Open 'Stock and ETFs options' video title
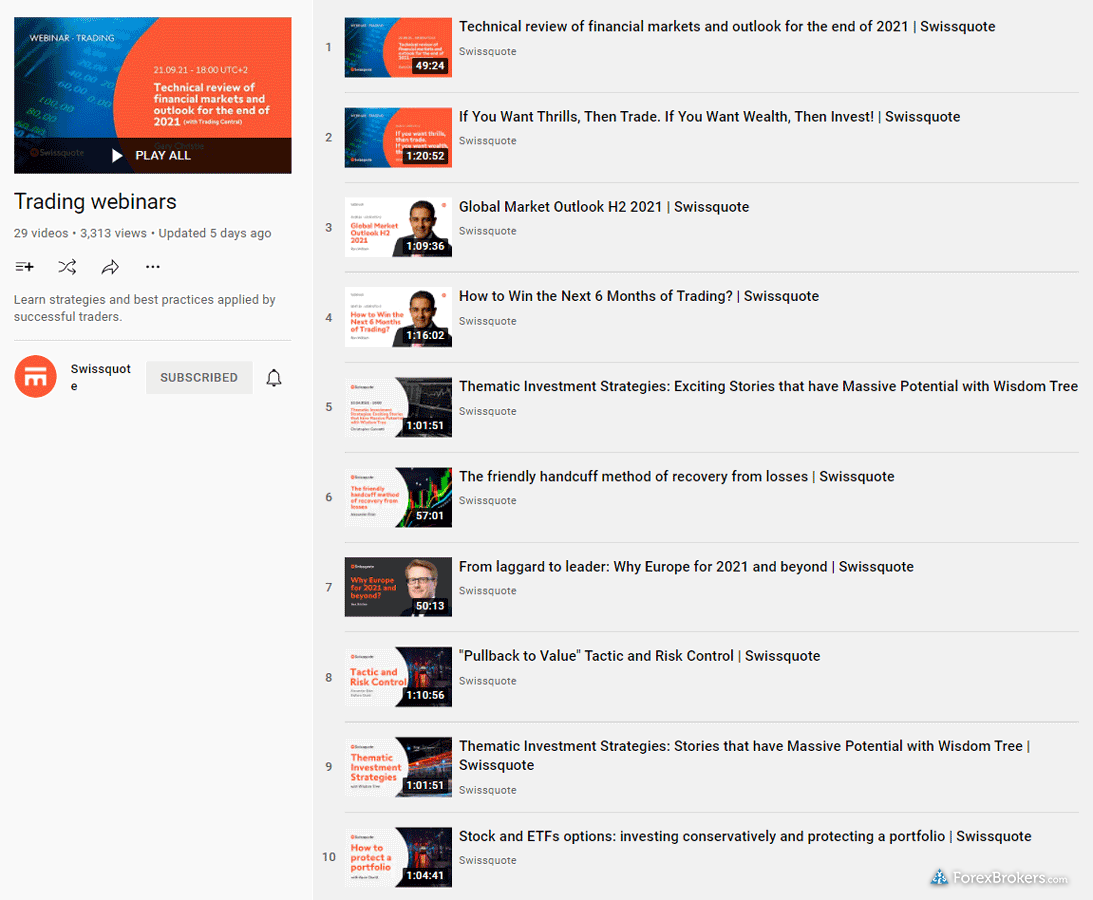Screen dimensions: 1093x900 745,837
